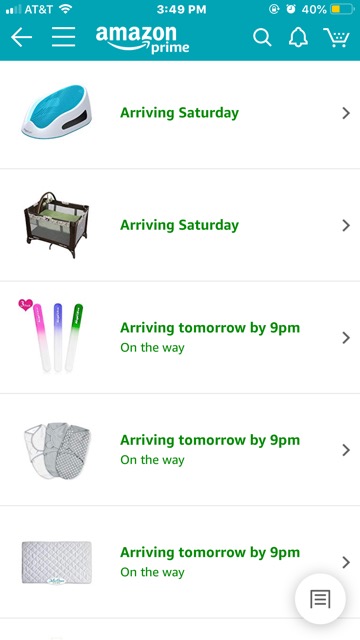Viewport: 360px width, 640px height.
Task: Open the shopping cart
Action: [337, 38]
